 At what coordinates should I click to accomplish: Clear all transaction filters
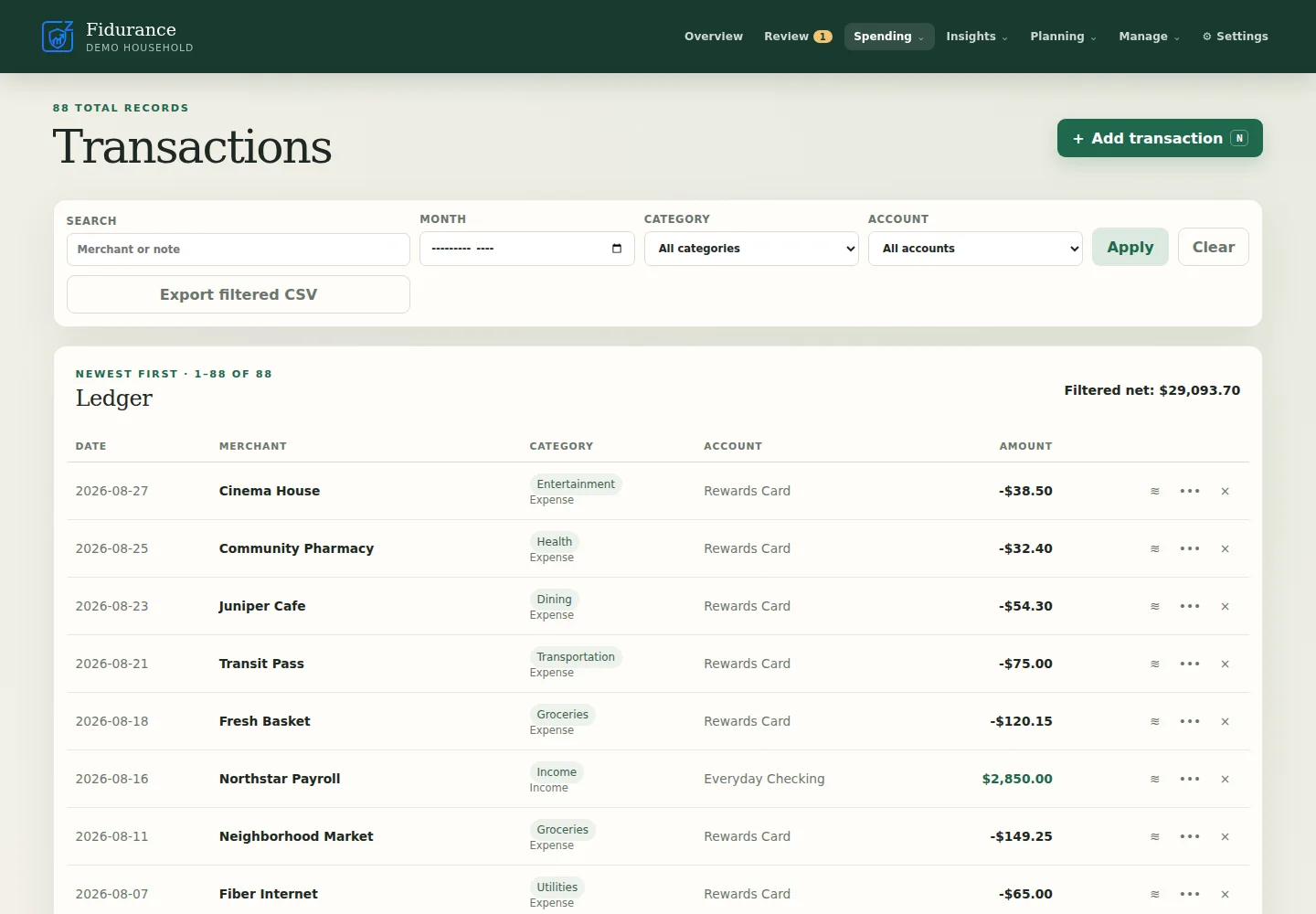tap(1214, 247)
